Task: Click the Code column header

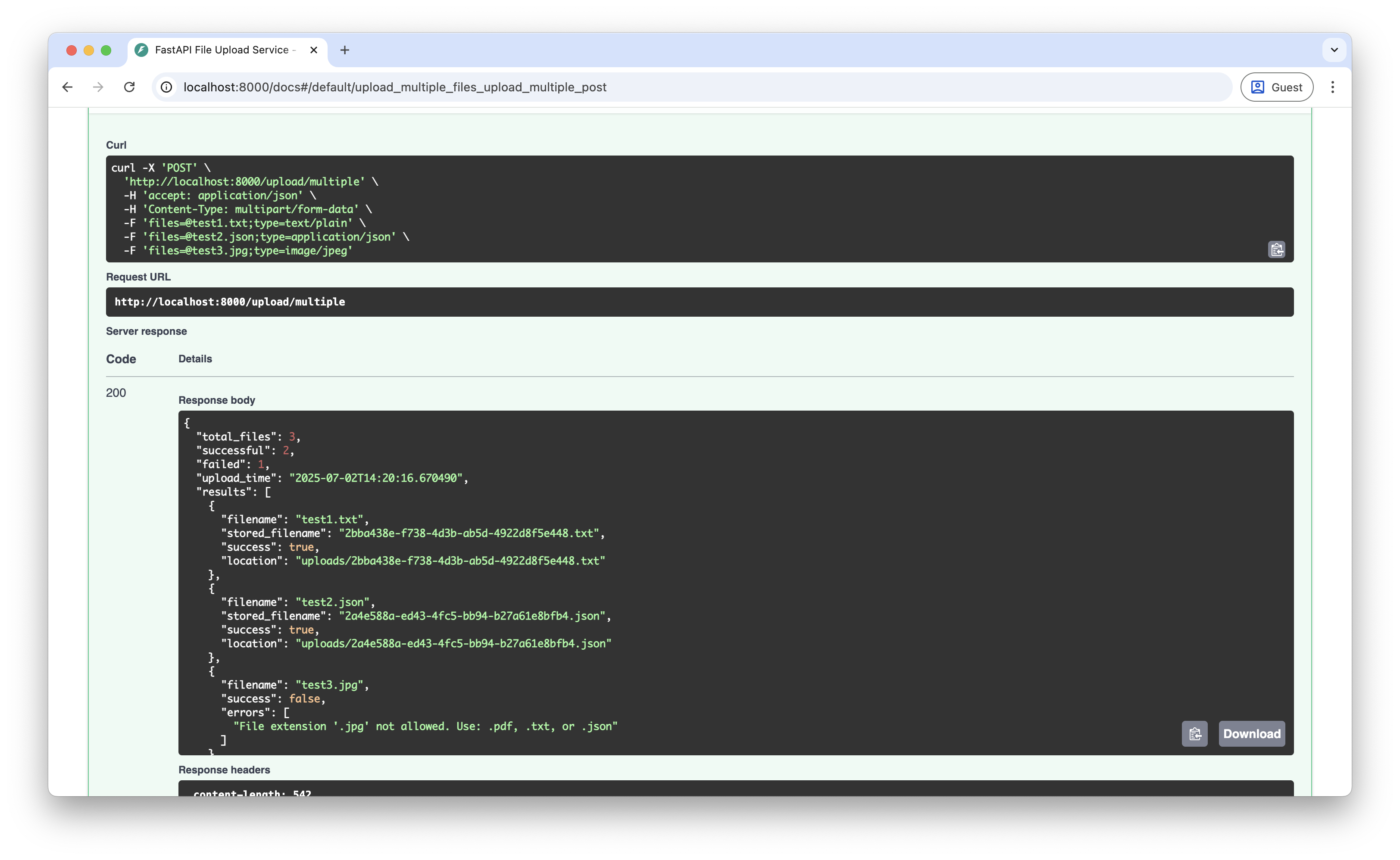Action: pos(121,359)
